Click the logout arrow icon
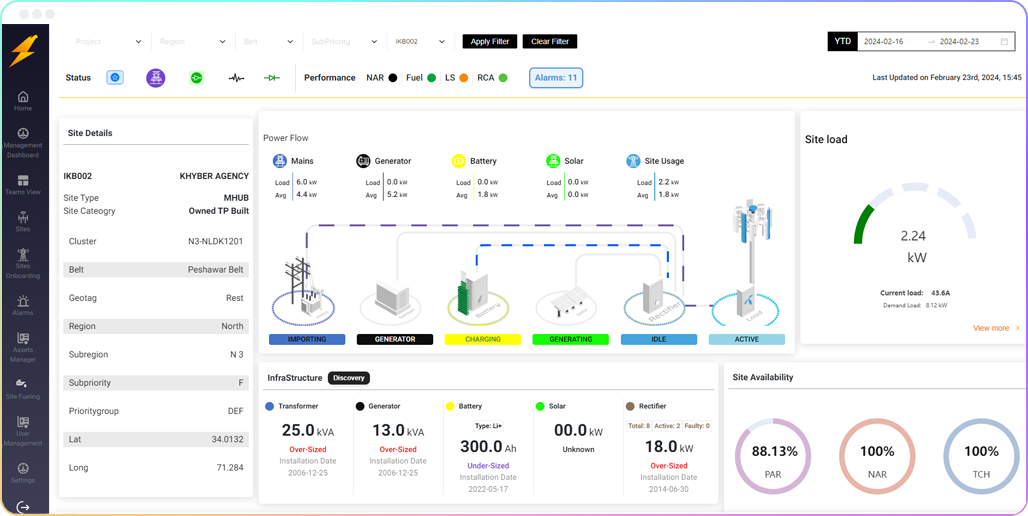 pos(23,507)
